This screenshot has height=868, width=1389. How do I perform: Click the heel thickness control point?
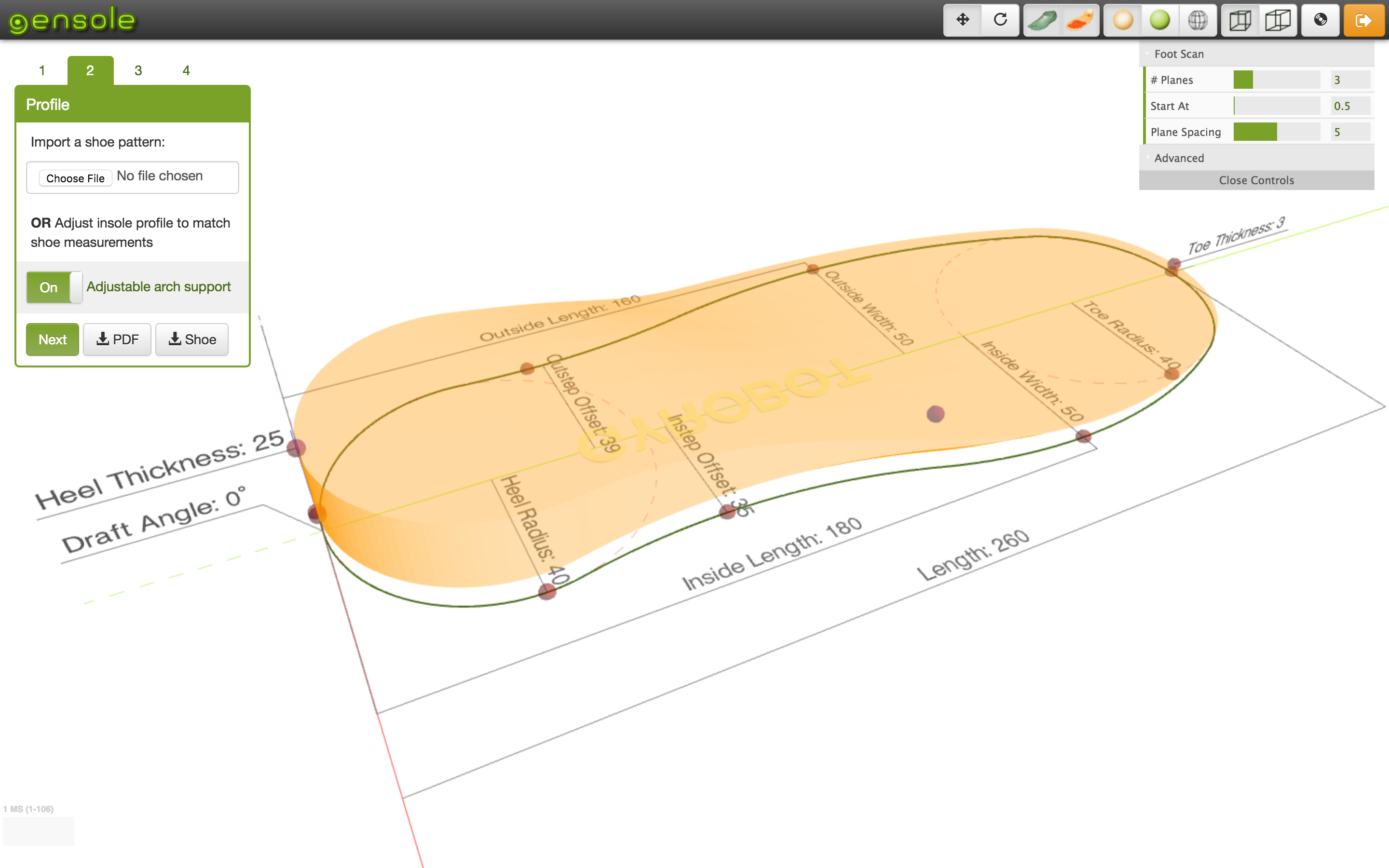[296, 448]
